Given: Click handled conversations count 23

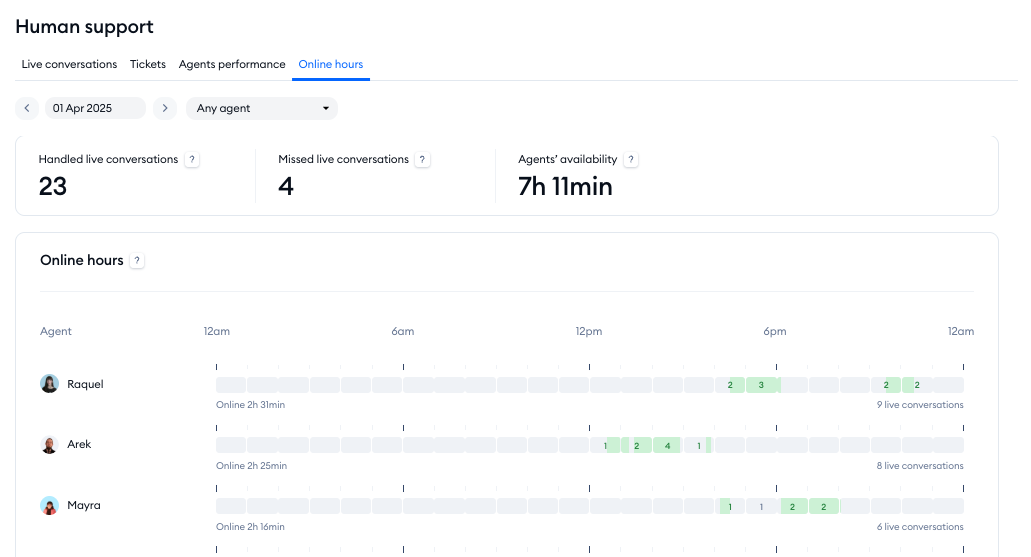Looking at the screenshot, I should click(53, 186).
